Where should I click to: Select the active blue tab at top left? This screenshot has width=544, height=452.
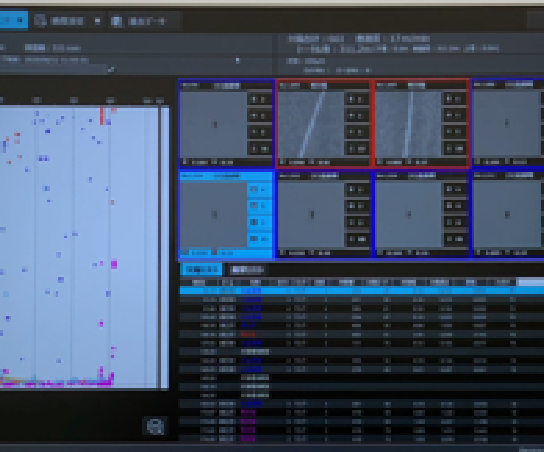click(x=13, y=20)
